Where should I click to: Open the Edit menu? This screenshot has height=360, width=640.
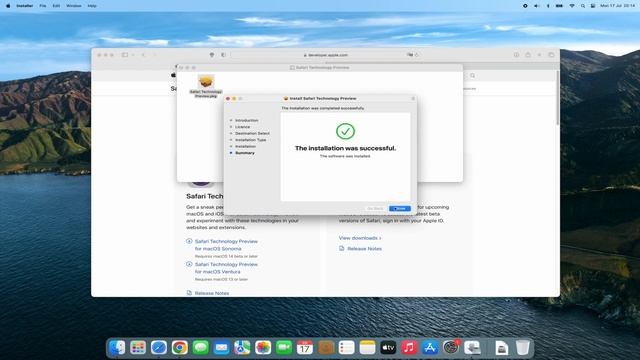click(56, 6)
